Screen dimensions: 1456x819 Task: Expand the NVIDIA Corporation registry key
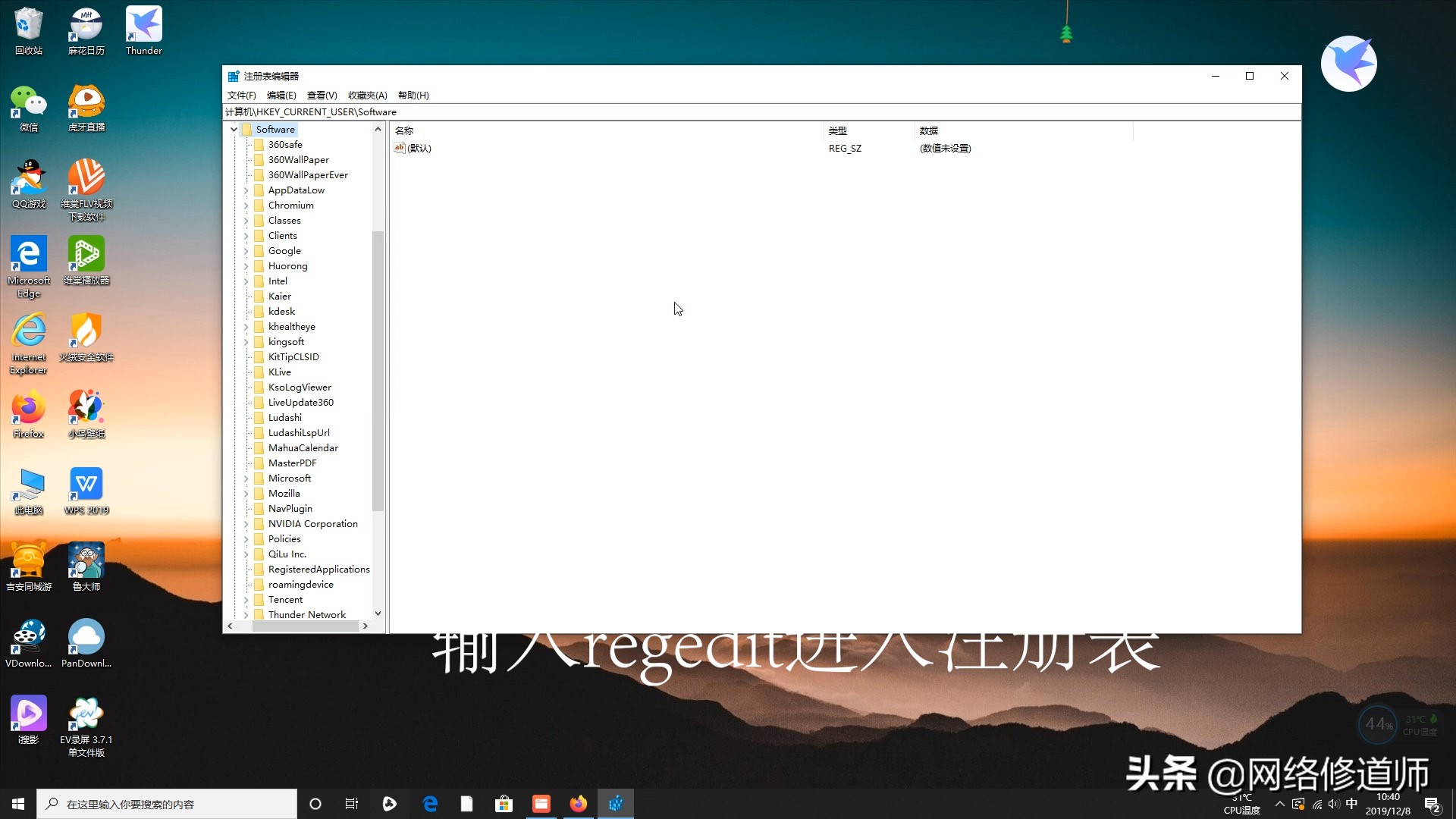pos(246,524)
